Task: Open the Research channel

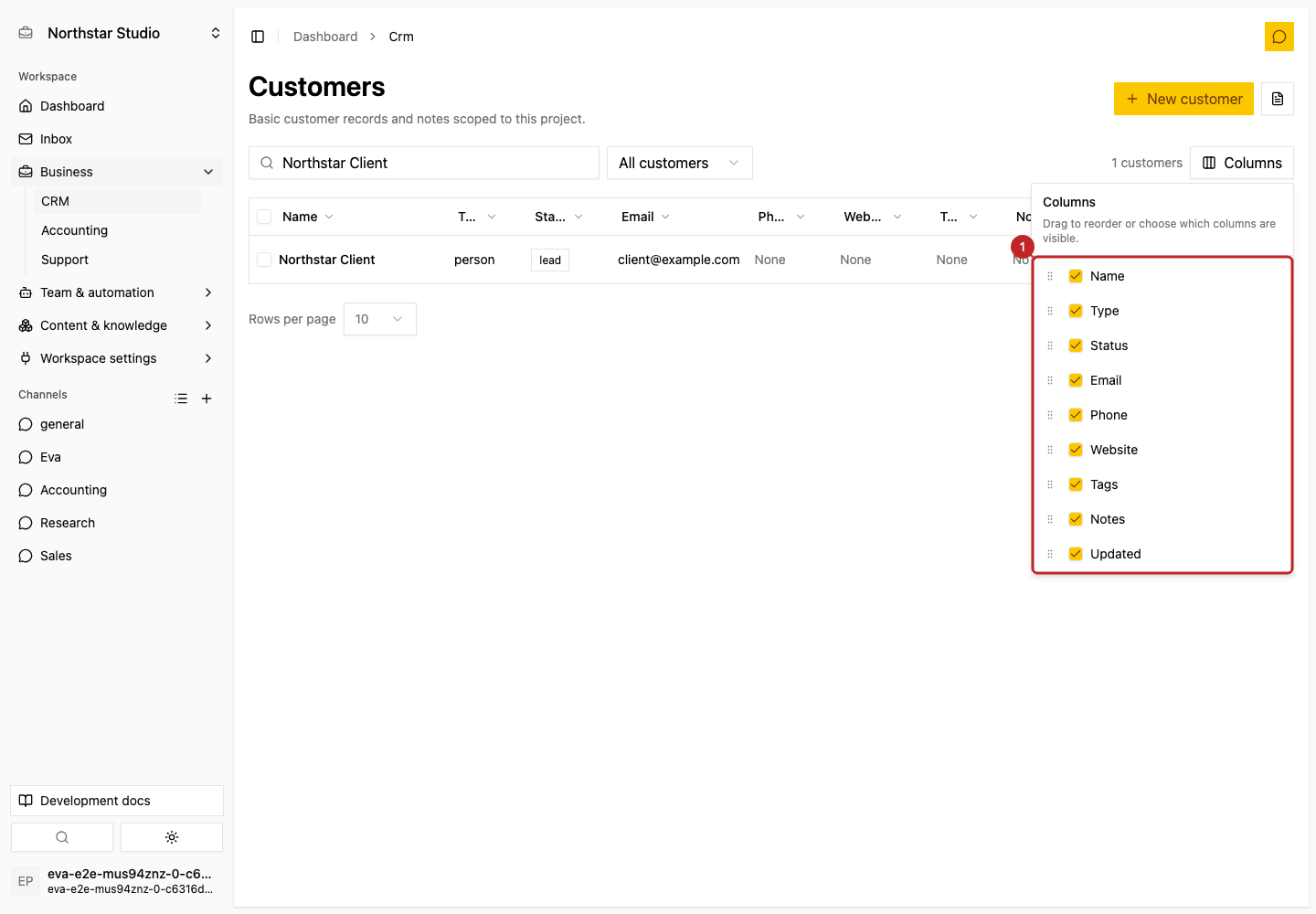Action: pos(117,523)
